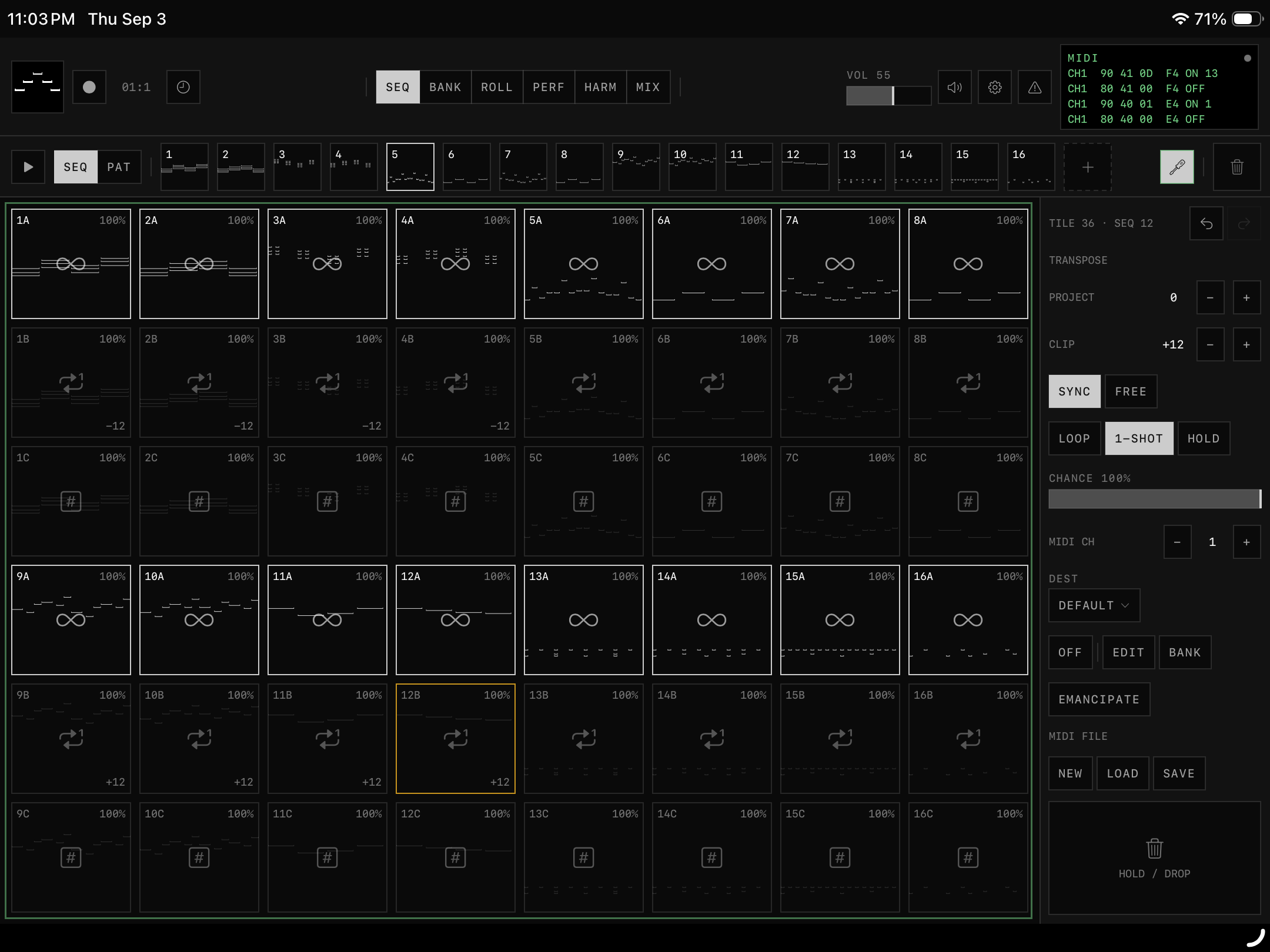
Task: Click the destination EDIT button
Action: (x=1129, y=652)
